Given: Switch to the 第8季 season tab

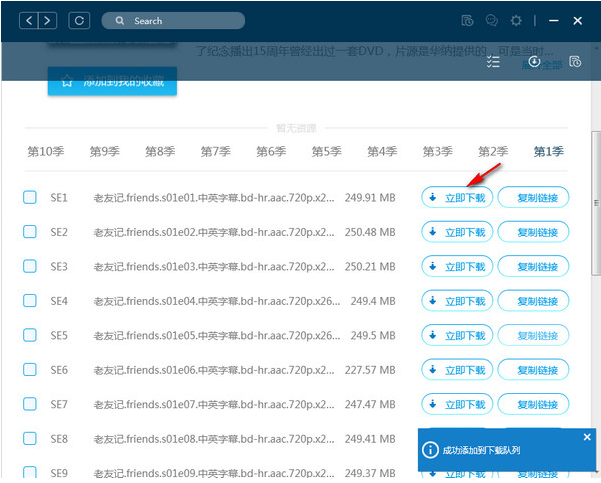Looking at the screenshot, I should [160, 151].
